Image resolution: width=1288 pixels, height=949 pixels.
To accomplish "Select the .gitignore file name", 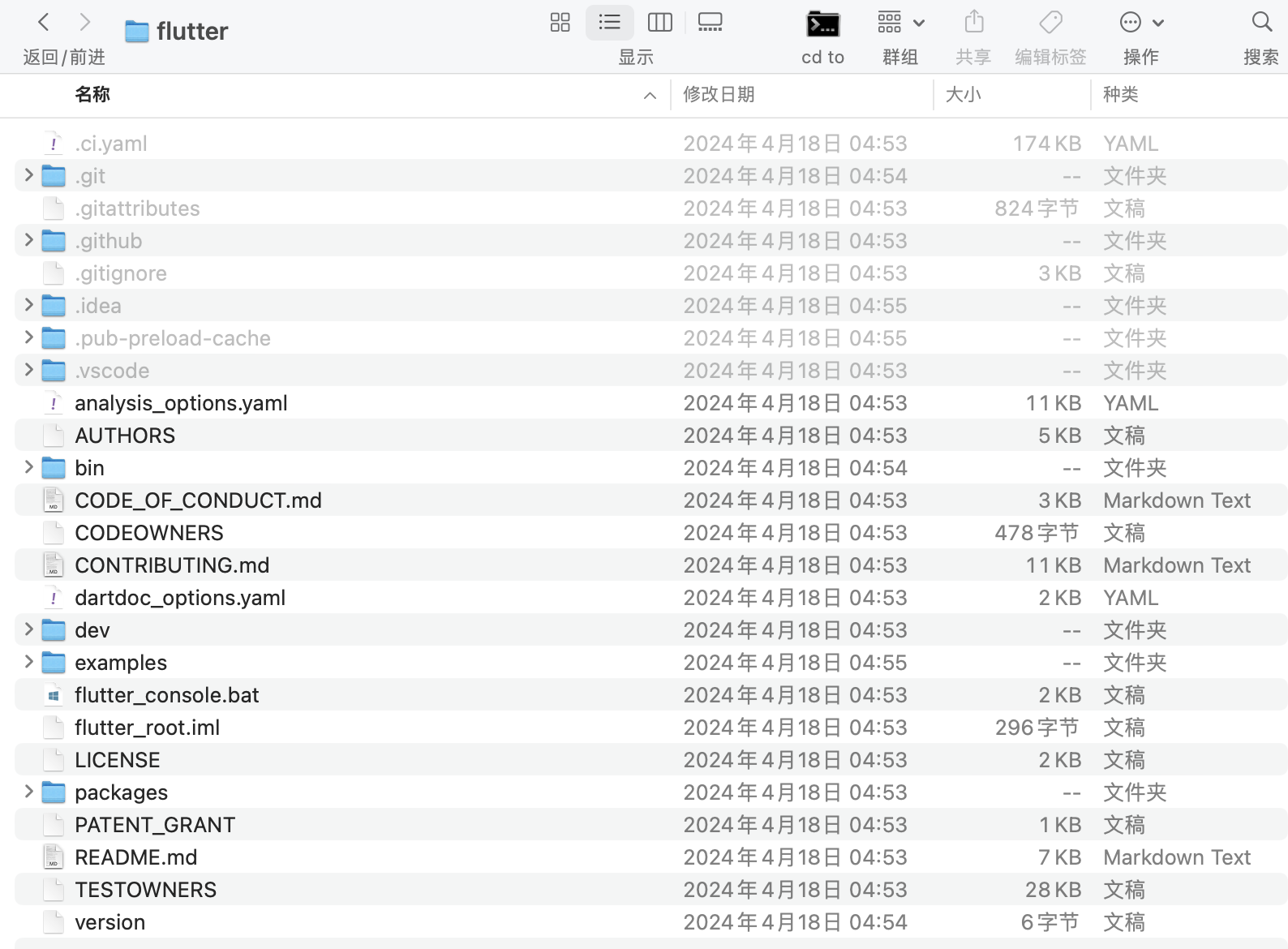I will point(121,273).
